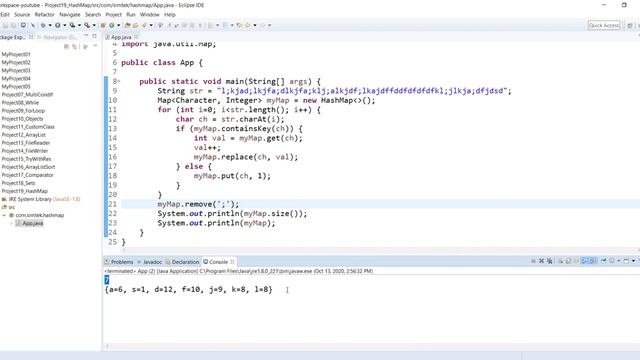Open Package Explorer view menu arrow
The image size is (640, 360).
click(x=95, y=46)
